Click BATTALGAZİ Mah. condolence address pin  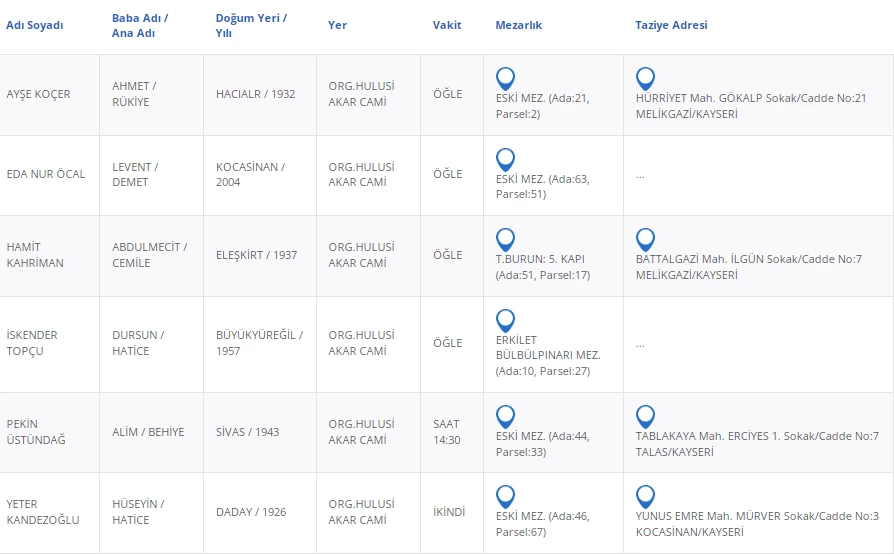point(646,239)
